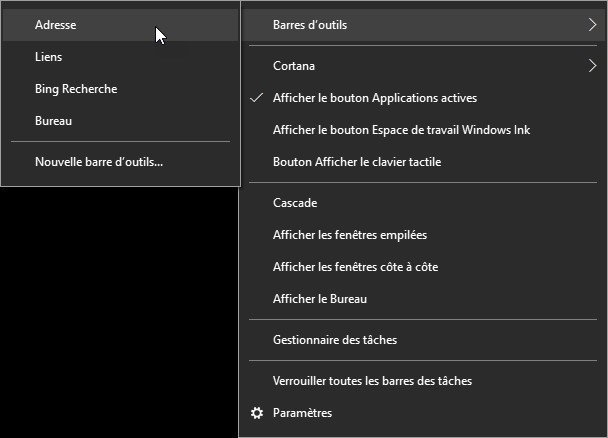Toggle Afficher le bouton Applications actives

[374, 98]
